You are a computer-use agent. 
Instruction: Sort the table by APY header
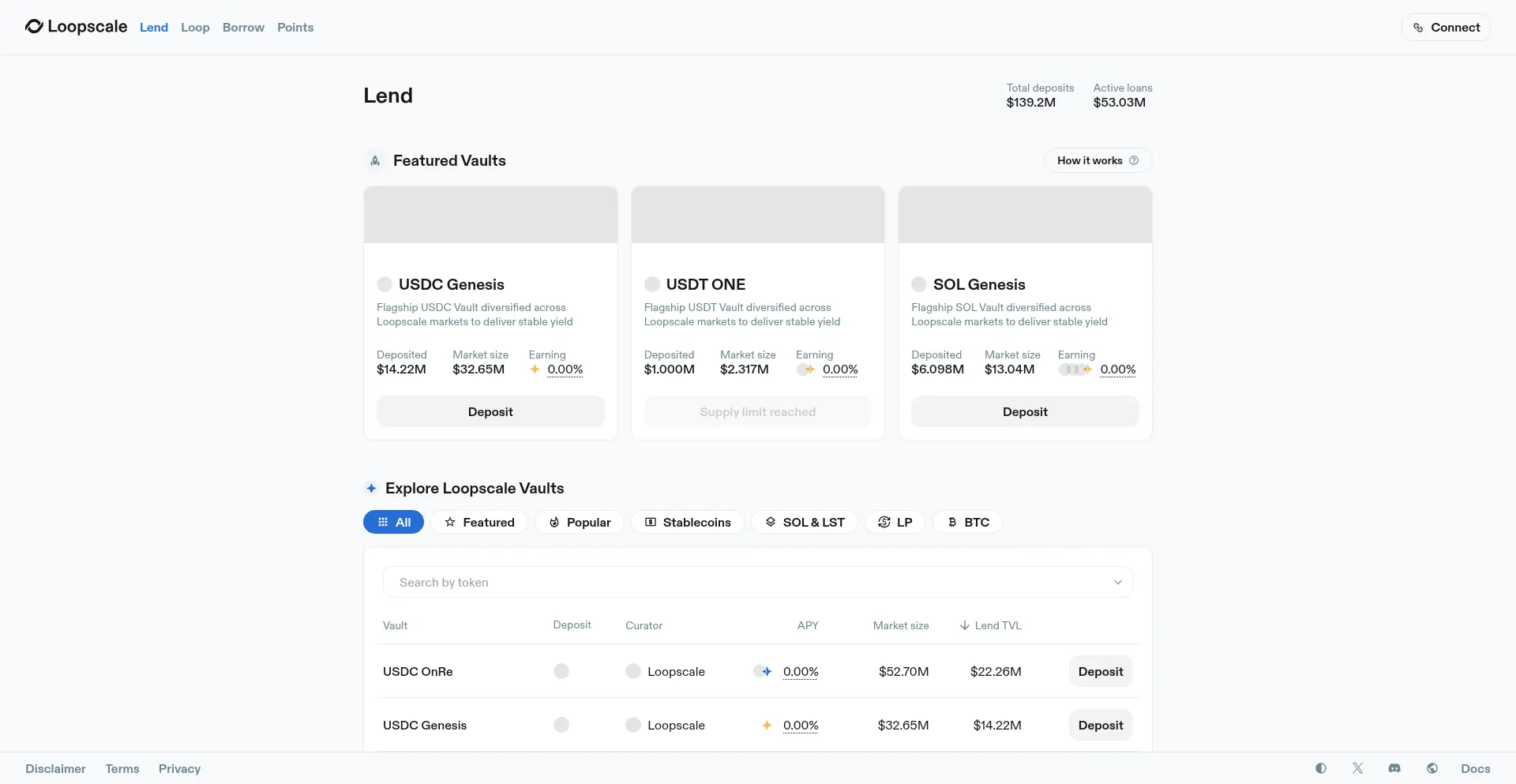click(x=808, y=625)
